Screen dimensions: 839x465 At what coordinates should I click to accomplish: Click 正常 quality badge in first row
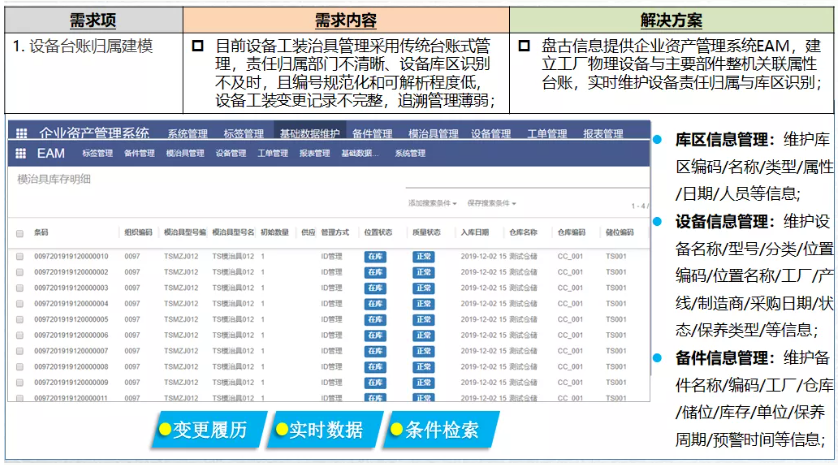423,257
